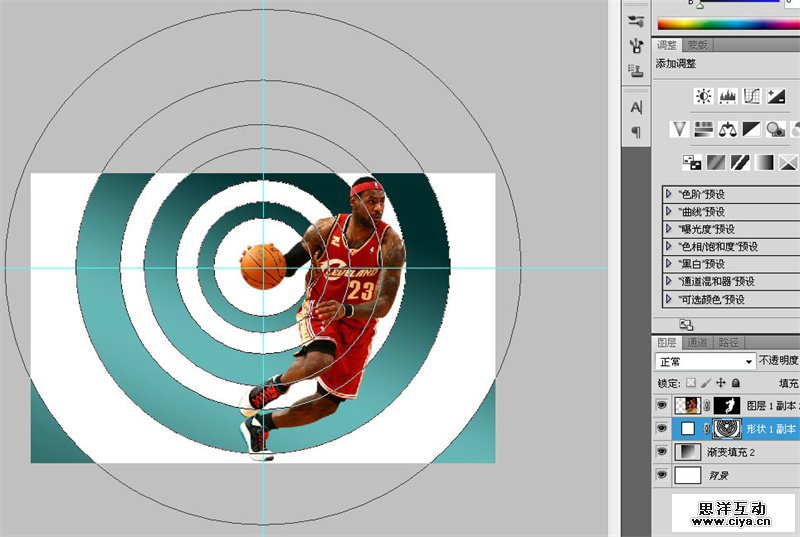
Task: Hide the 形状 1 副本 layer
Action: pos(661,428)
